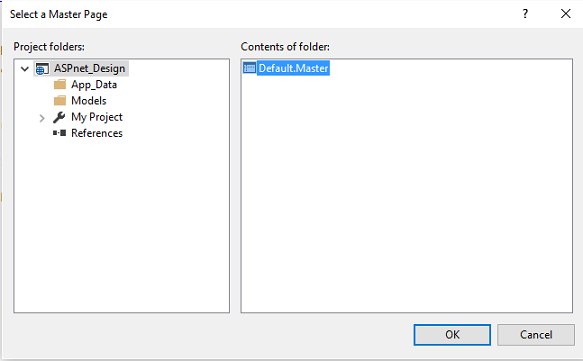Click the App_Data folder icon
This screenshot has height=361, width=583.
coord(60,85)
